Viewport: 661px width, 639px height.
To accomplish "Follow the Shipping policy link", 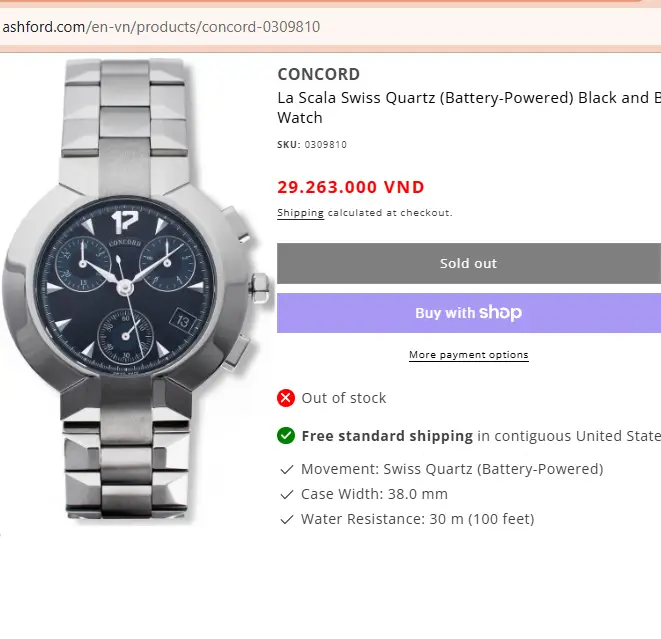I will [300, 213].
